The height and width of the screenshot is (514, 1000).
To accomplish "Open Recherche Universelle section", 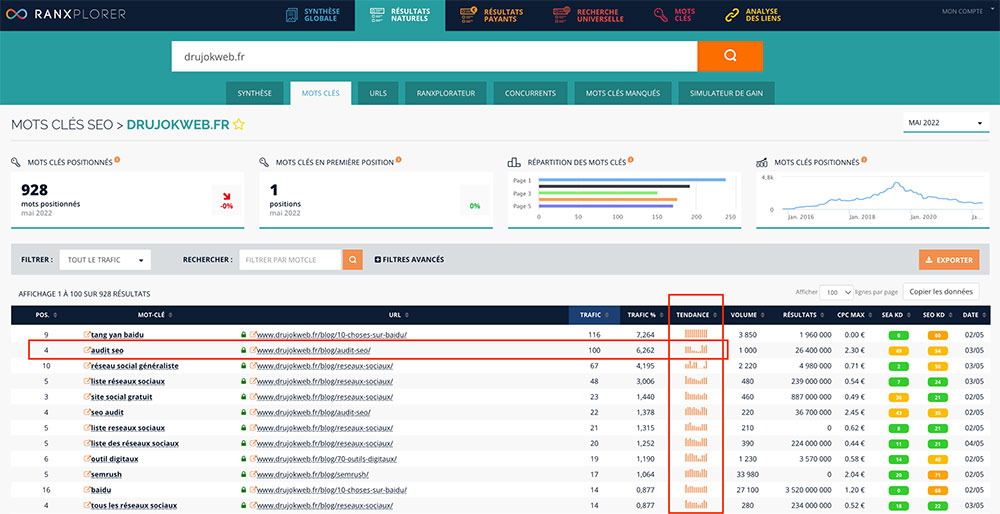I will [588, 15].
